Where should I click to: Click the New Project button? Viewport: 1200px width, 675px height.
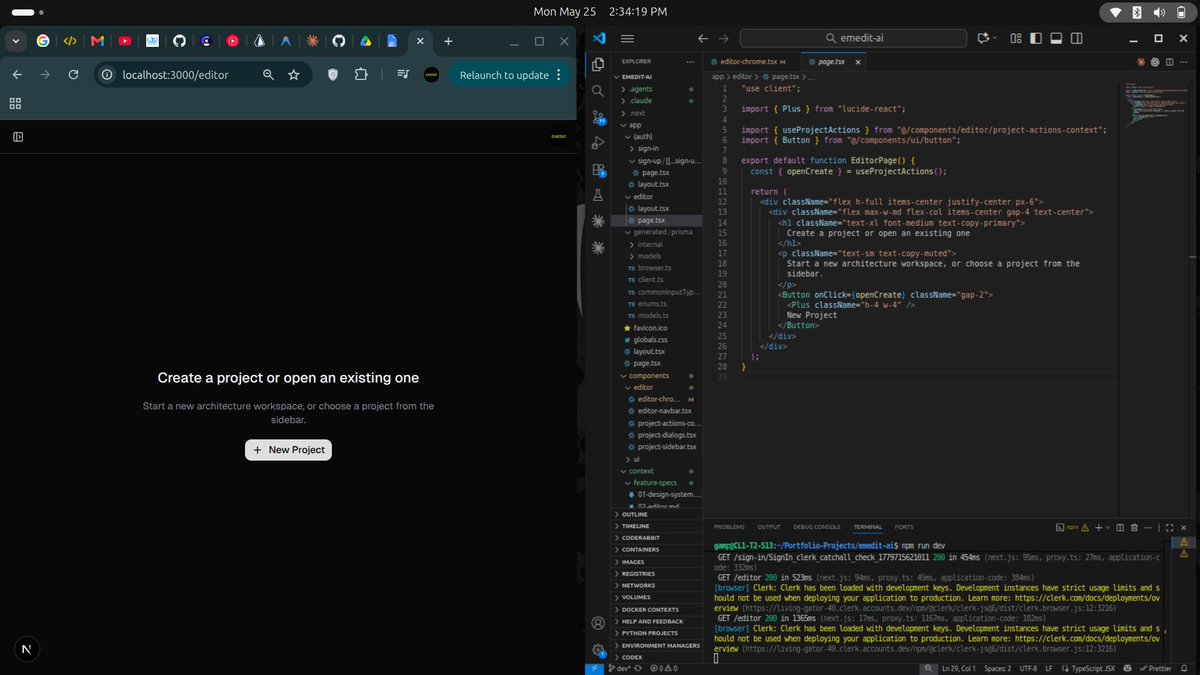pos(288,450)
